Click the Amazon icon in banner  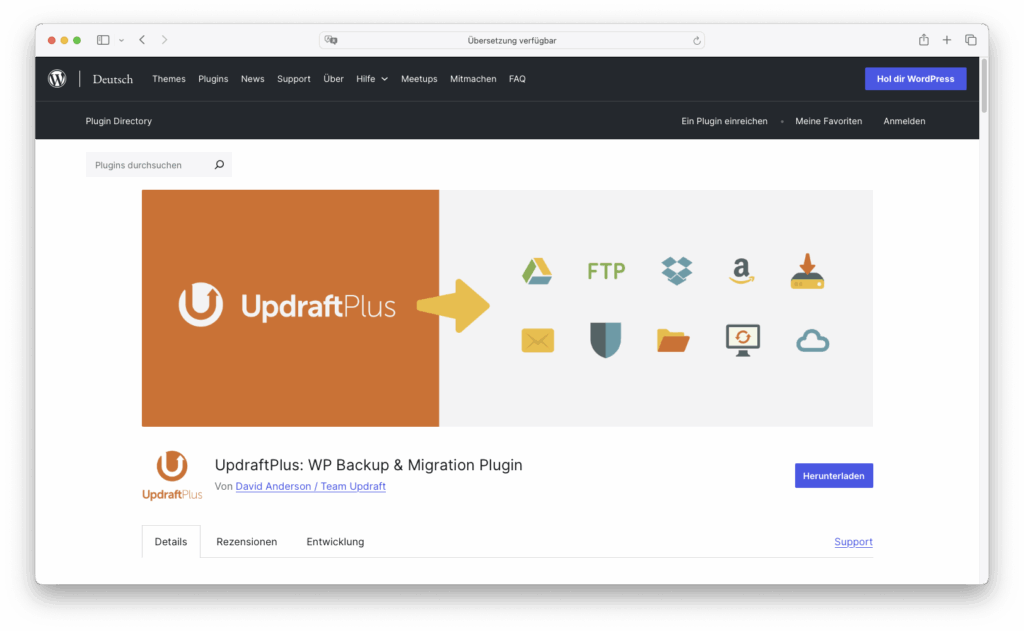pos(741,270)
